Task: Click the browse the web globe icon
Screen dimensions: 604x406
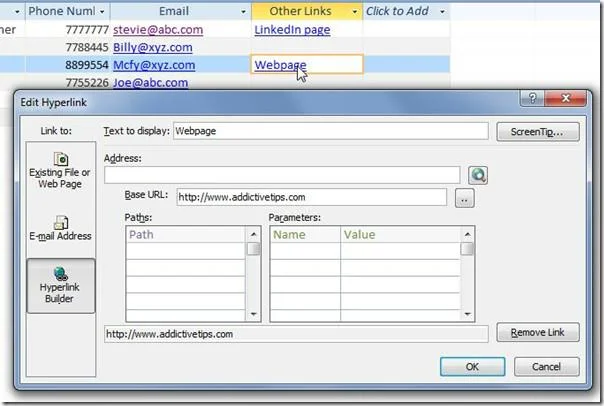Action: point(478,175)
